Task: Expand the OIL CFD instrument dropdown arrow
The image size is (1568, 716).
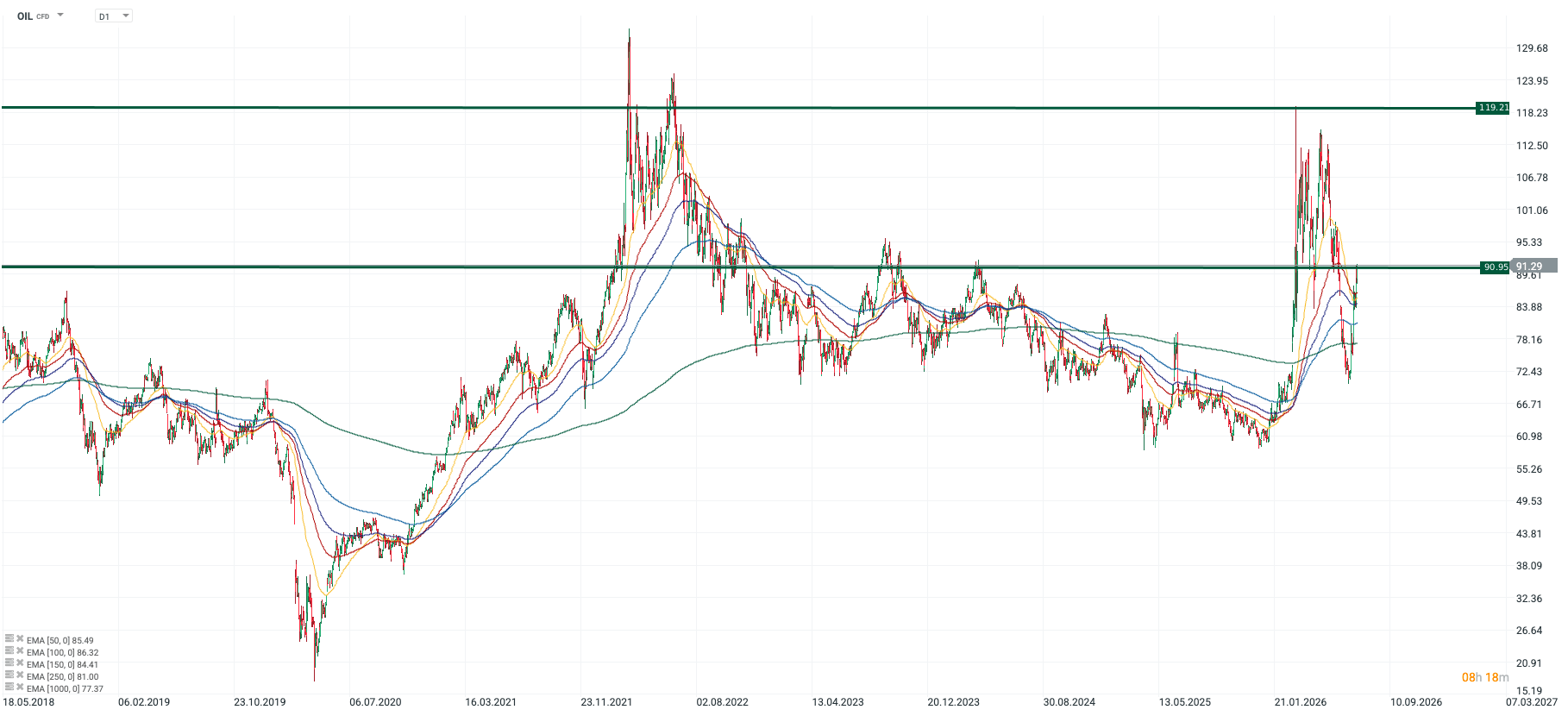Action: [60, 16]
